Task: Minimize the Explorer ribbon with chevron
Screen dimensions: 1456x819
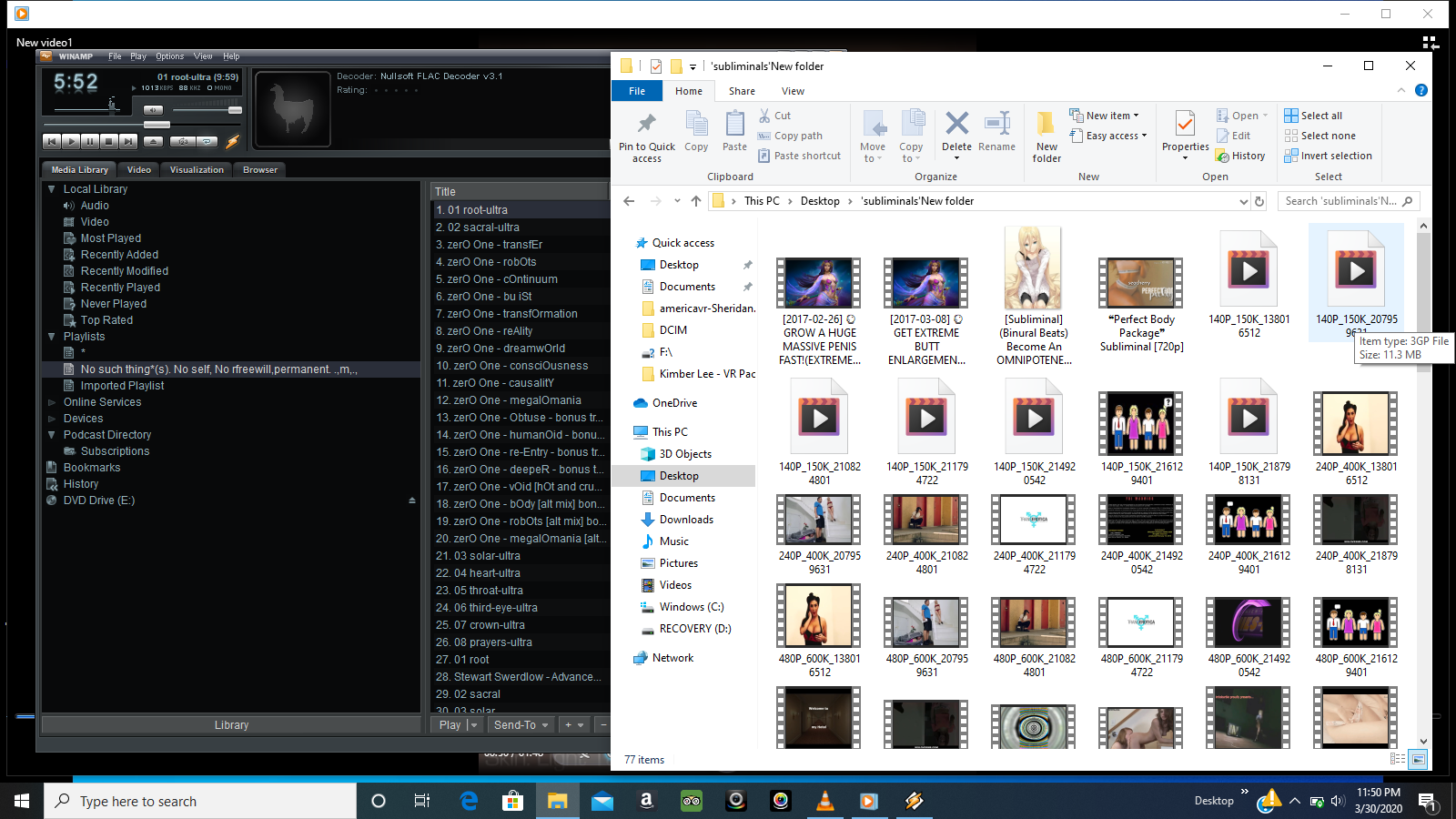Action: 1401,90
